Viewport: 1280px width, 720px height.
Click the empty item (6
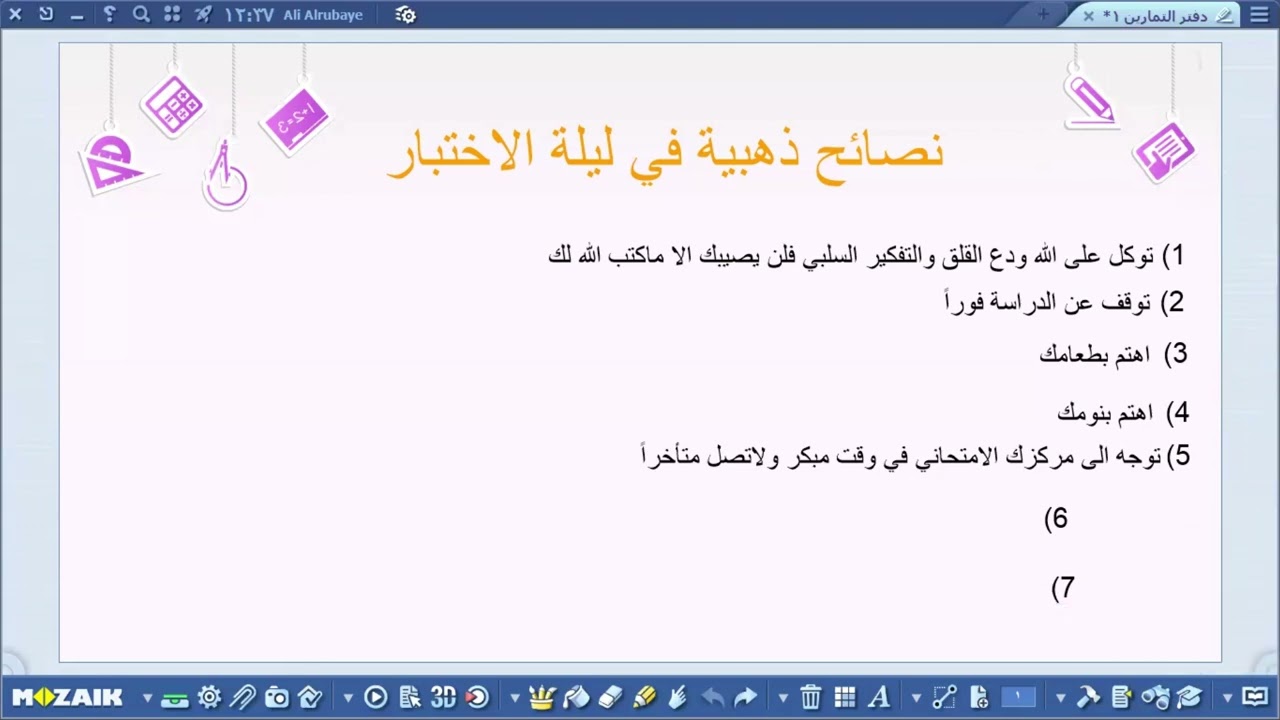[1056, 518]
